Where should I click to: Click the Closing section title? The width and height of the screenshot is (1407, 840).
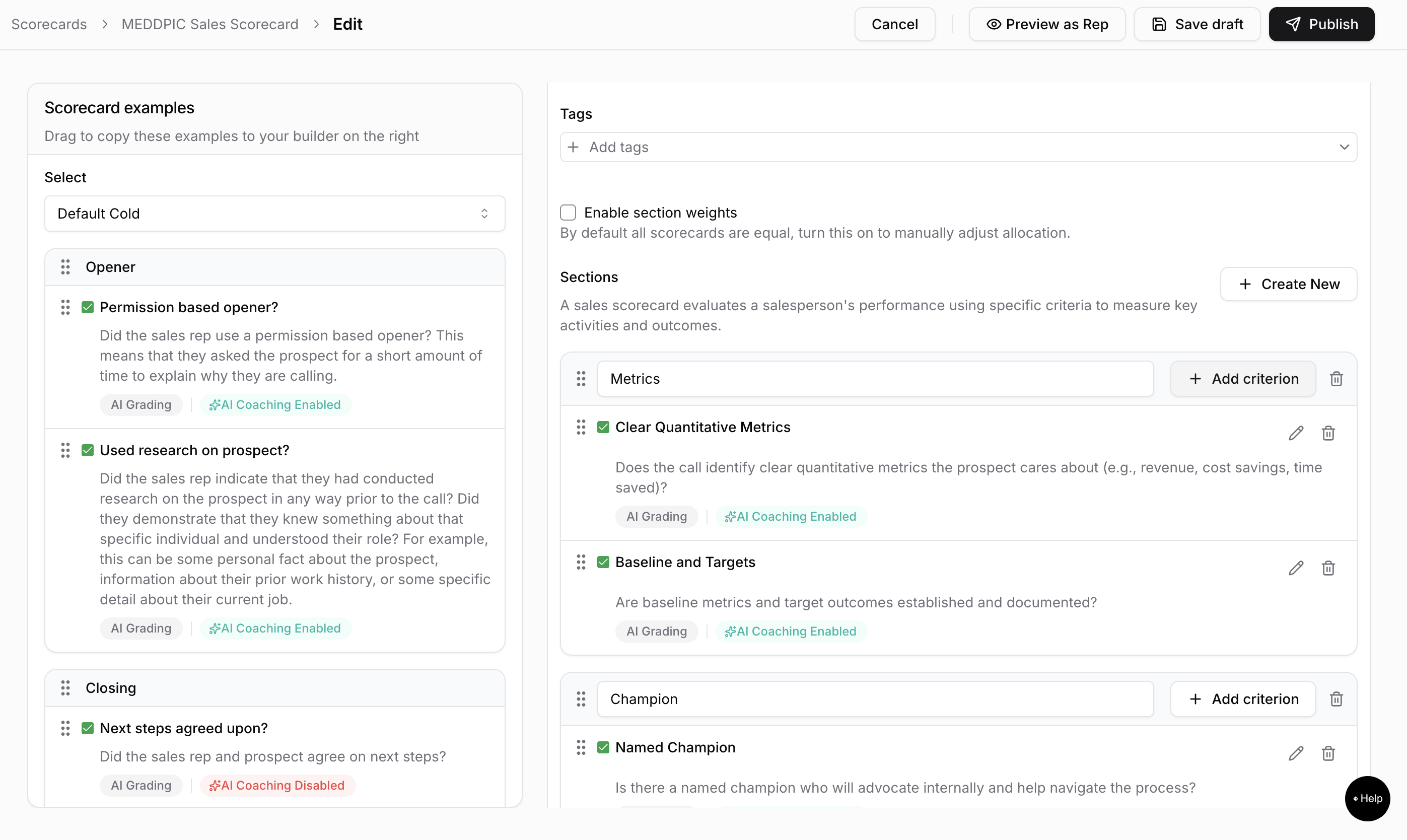coord(111,688)
